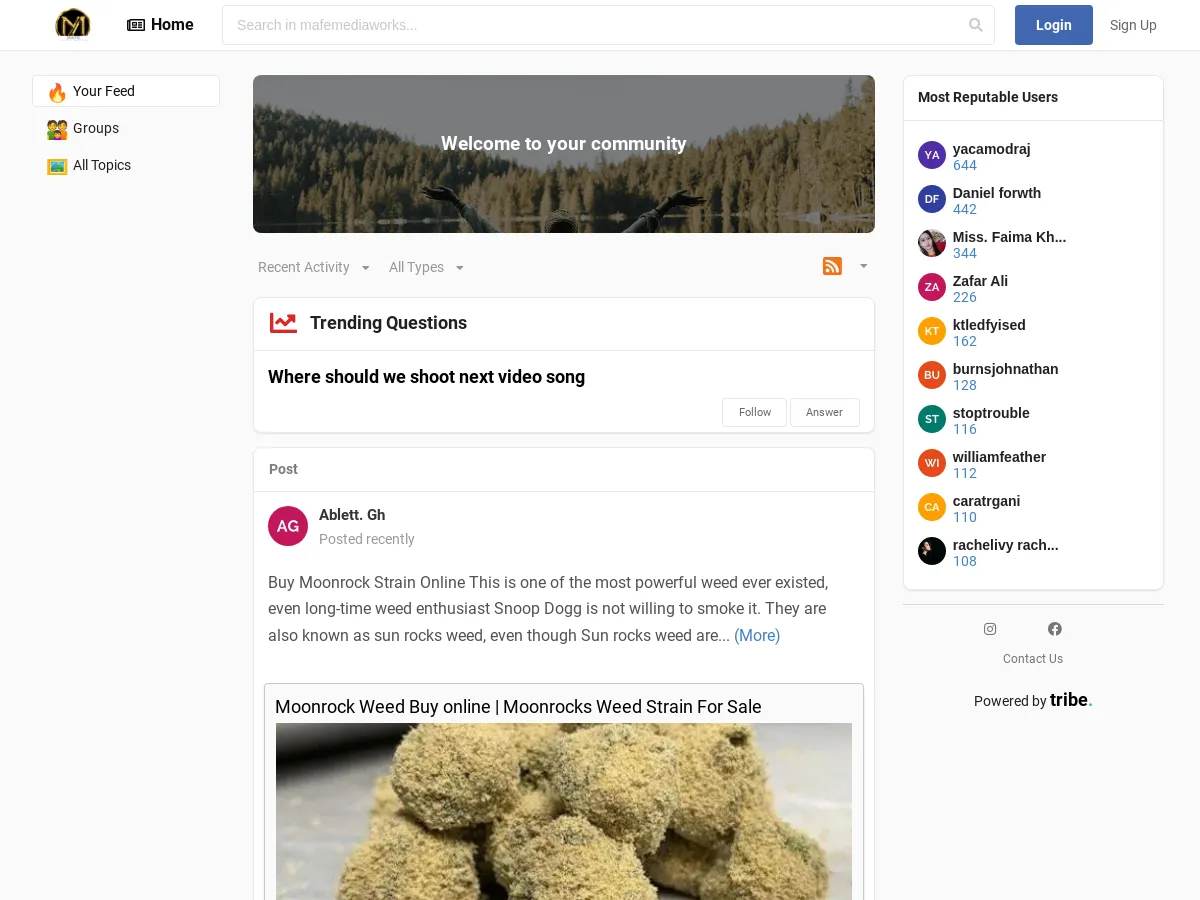Open the RSS feed icon
This screenshot has width=1200, height=900.
(832, 266)
